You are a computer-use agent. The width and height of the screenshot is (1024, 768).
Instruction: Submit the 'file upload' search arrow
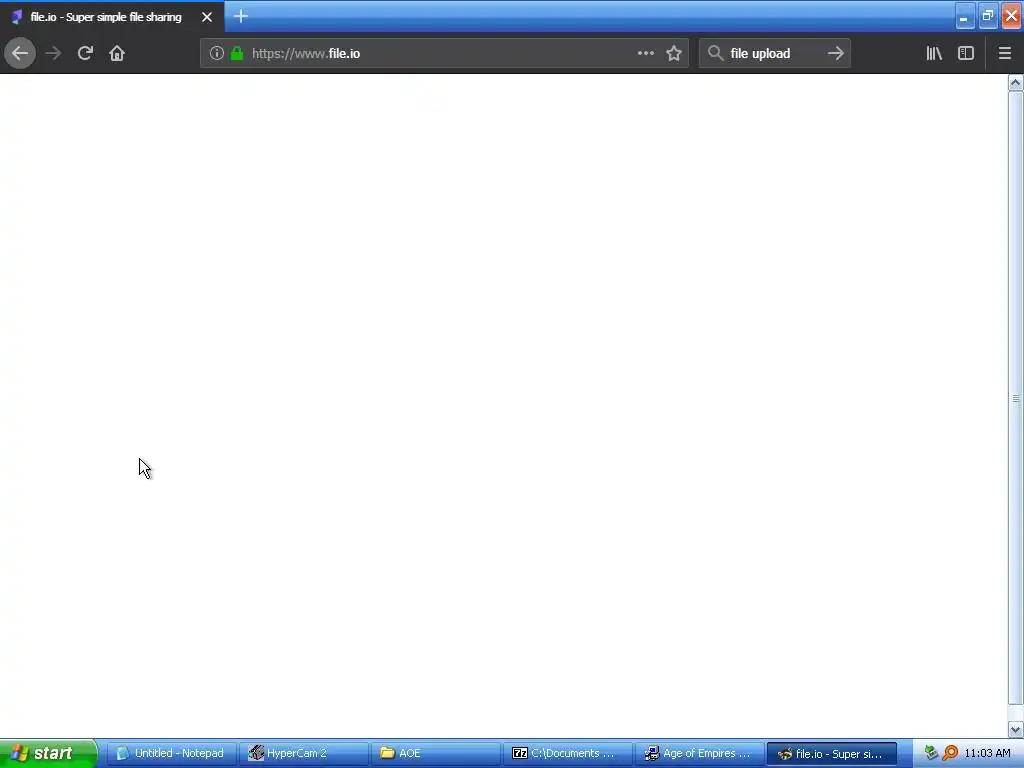(x=835, y=53)
